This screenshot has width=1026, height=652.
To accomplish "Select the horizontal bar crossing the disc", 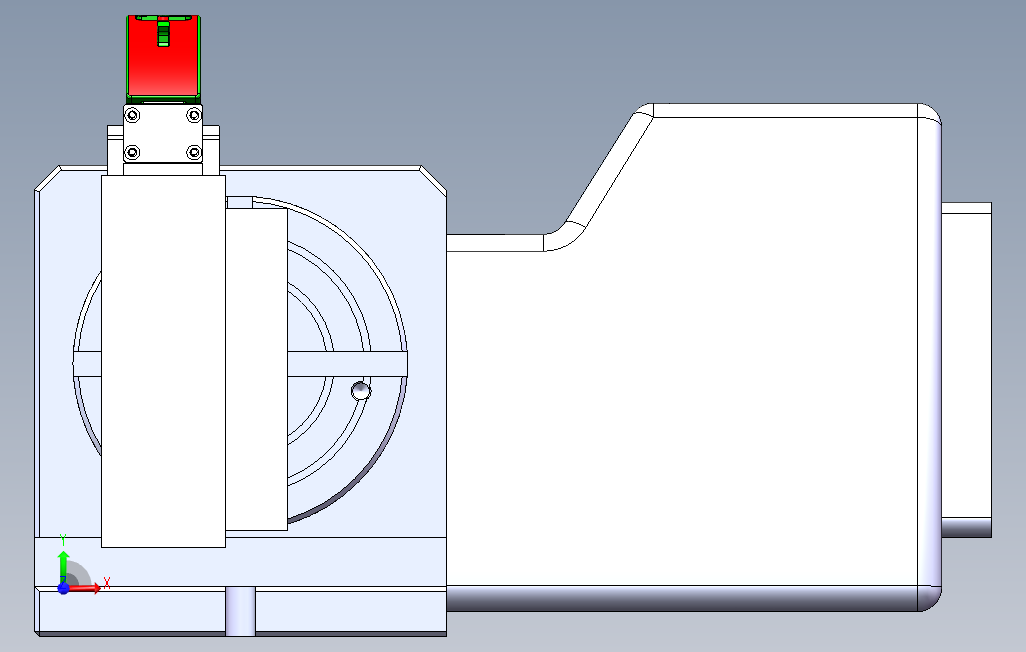I will 347,364.
